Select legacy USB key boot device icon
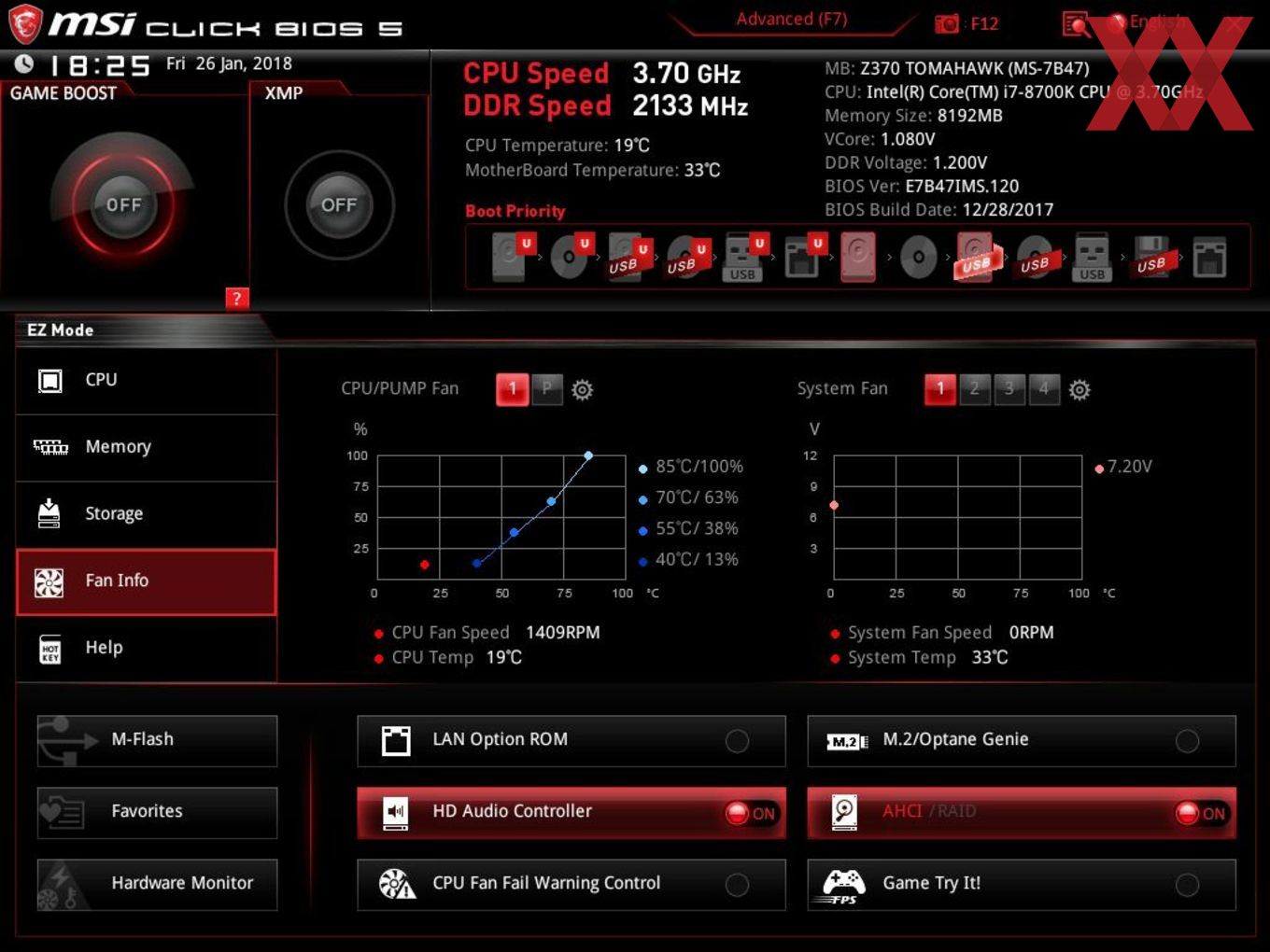The image size is (1270, 952). click(1093, 257)
